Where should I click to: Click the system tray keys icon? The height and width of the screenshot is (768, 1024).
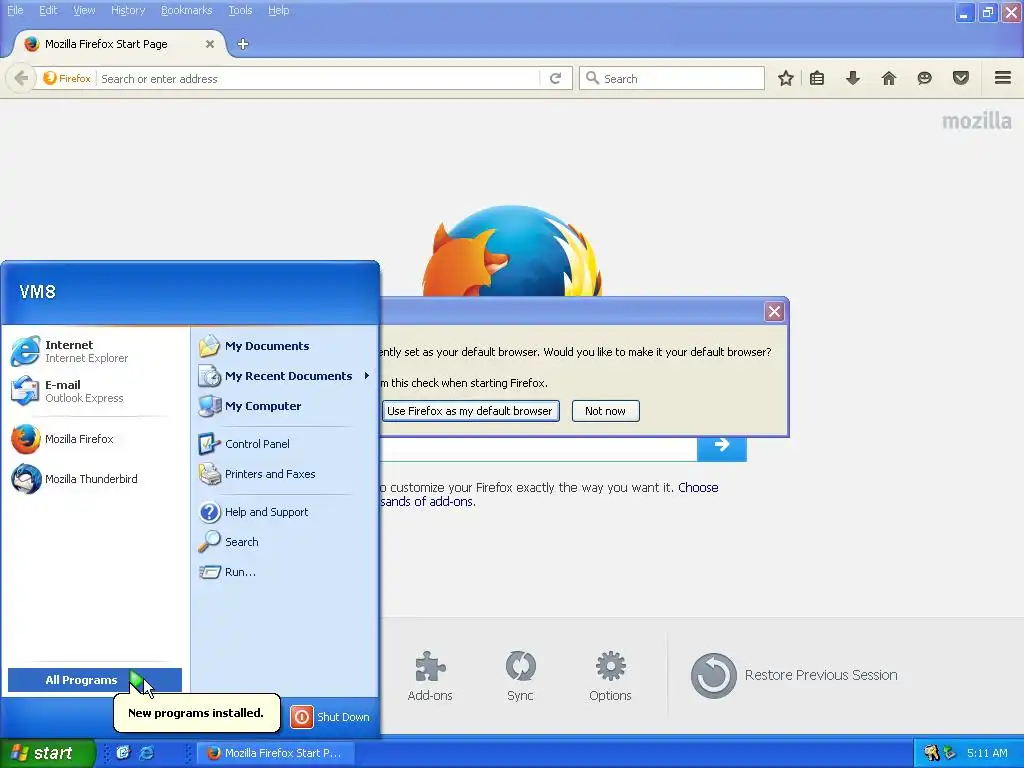pyautogui.click(x=932, y=753)
